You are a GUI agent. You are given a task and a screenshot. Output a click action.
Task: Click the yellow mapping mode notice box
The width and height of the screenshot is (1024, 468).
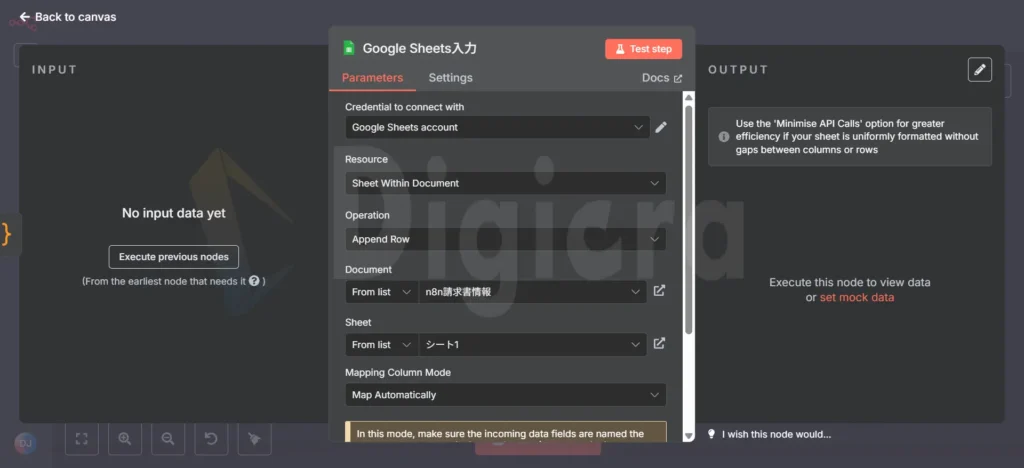tap(506, 431)
